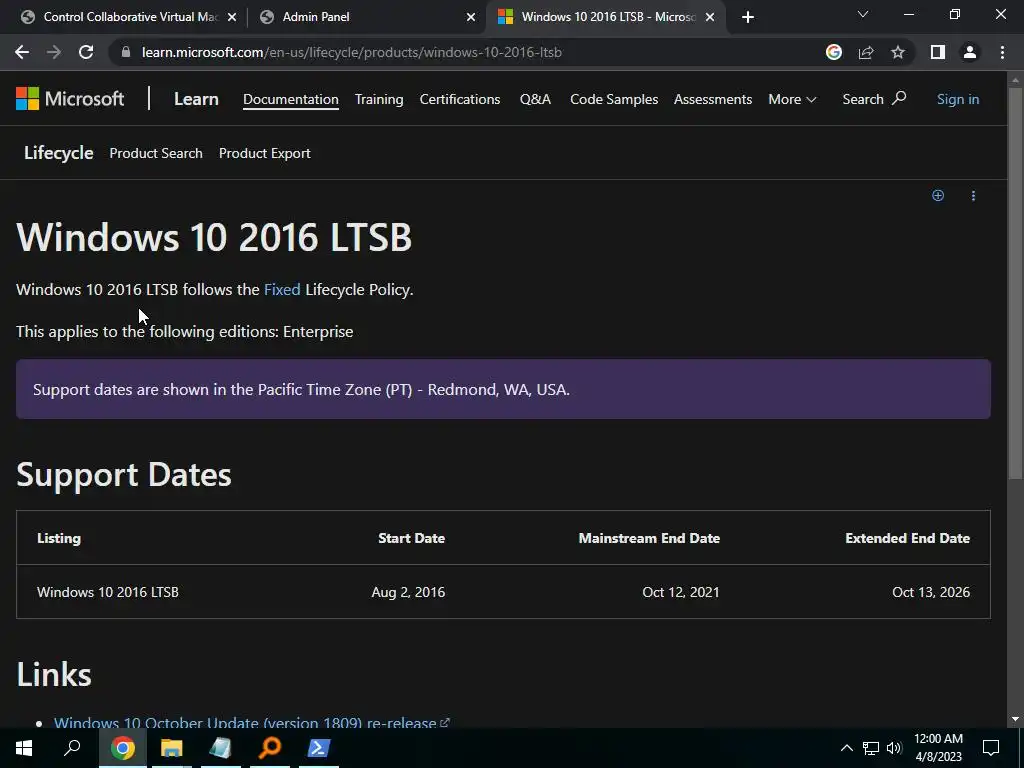Image resolution: width=1024 pixels, height=768 pixels.
Task: Close the Control Collaborative Virtual Machine tab
Action: [232, 17]
